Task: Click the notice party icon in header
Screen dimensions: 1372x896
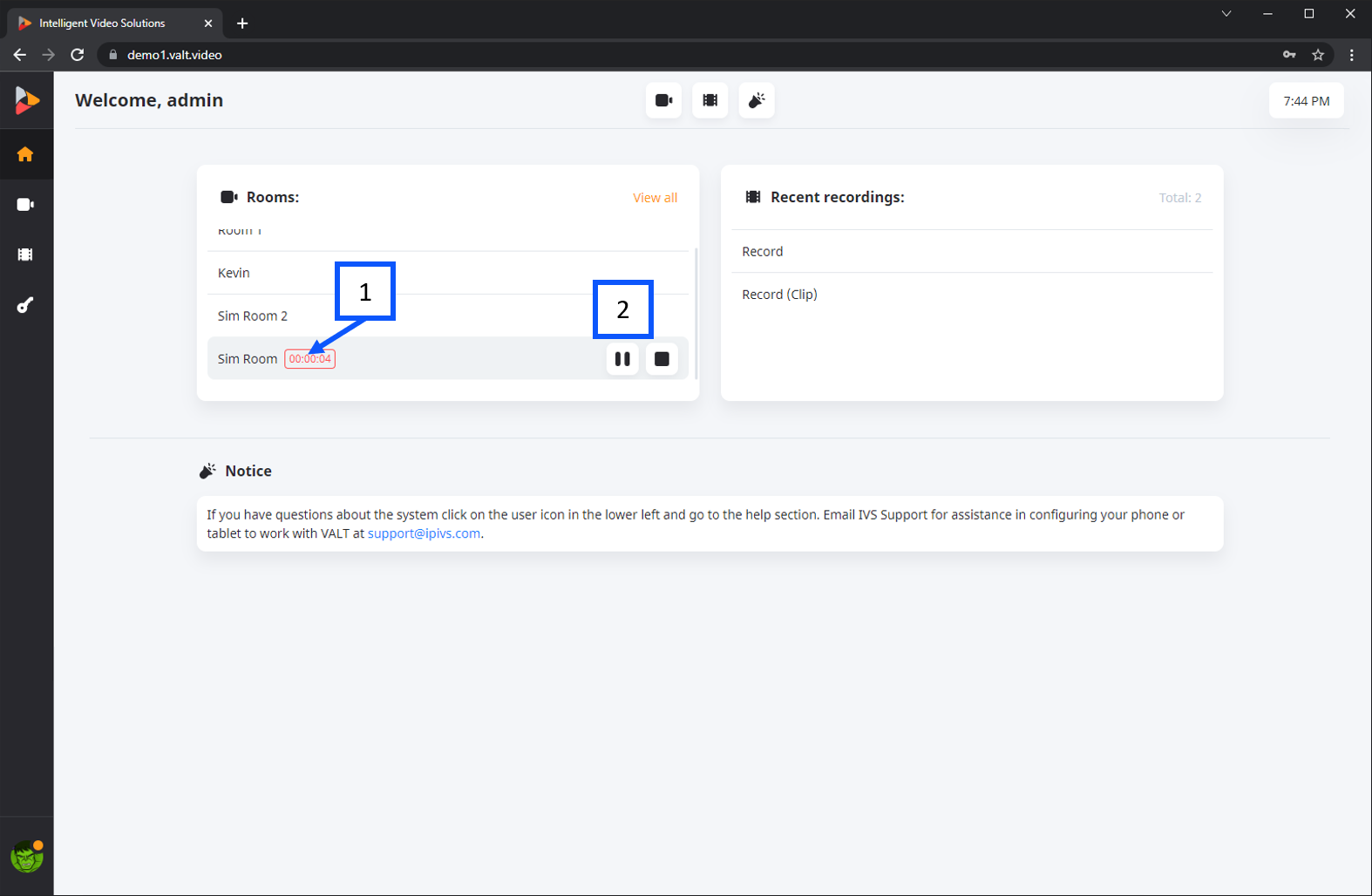Action: pos(757,100)
